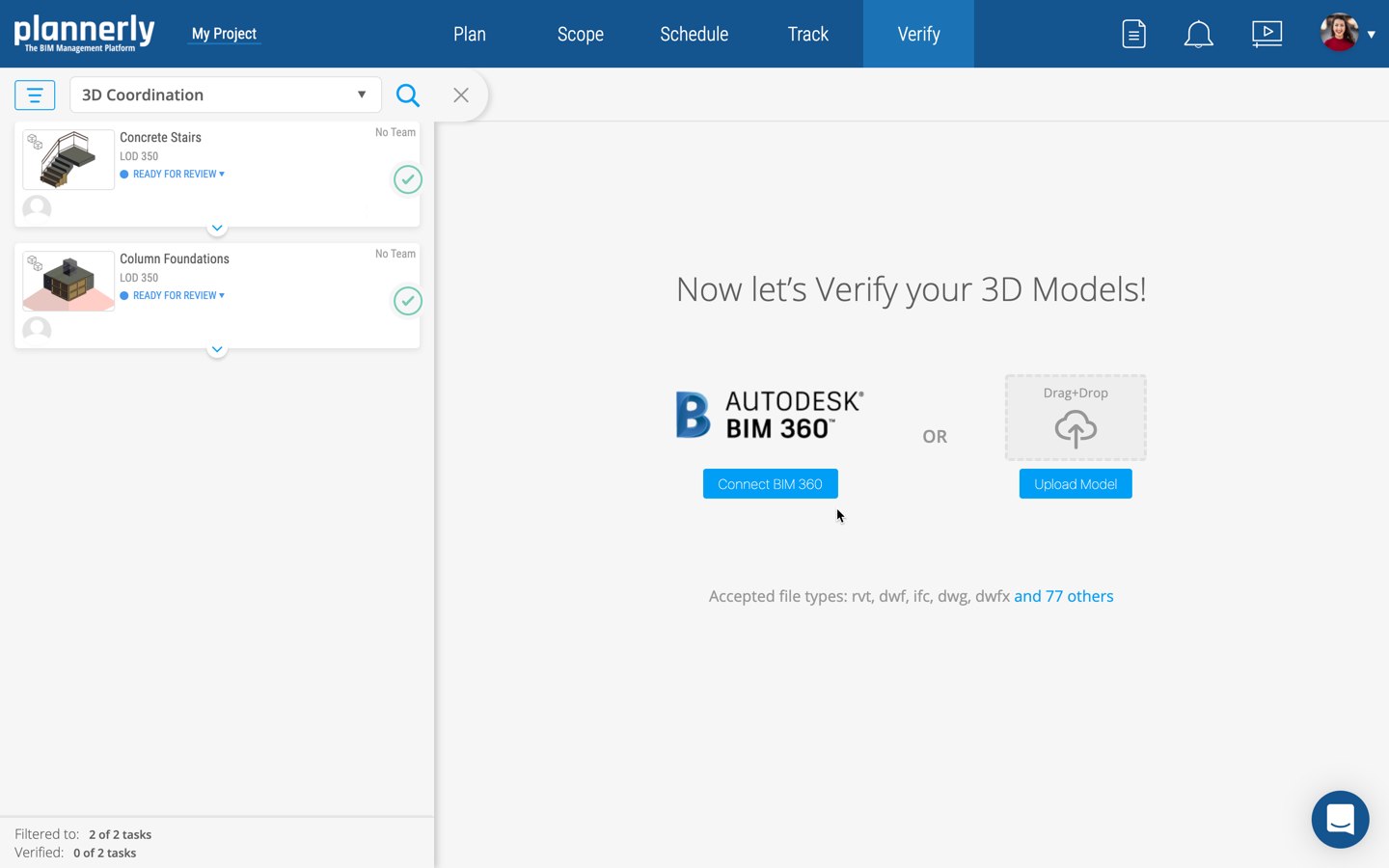
Task: Click the cloud upload Drag+Drop area
Action: (x=1076, y=419)
